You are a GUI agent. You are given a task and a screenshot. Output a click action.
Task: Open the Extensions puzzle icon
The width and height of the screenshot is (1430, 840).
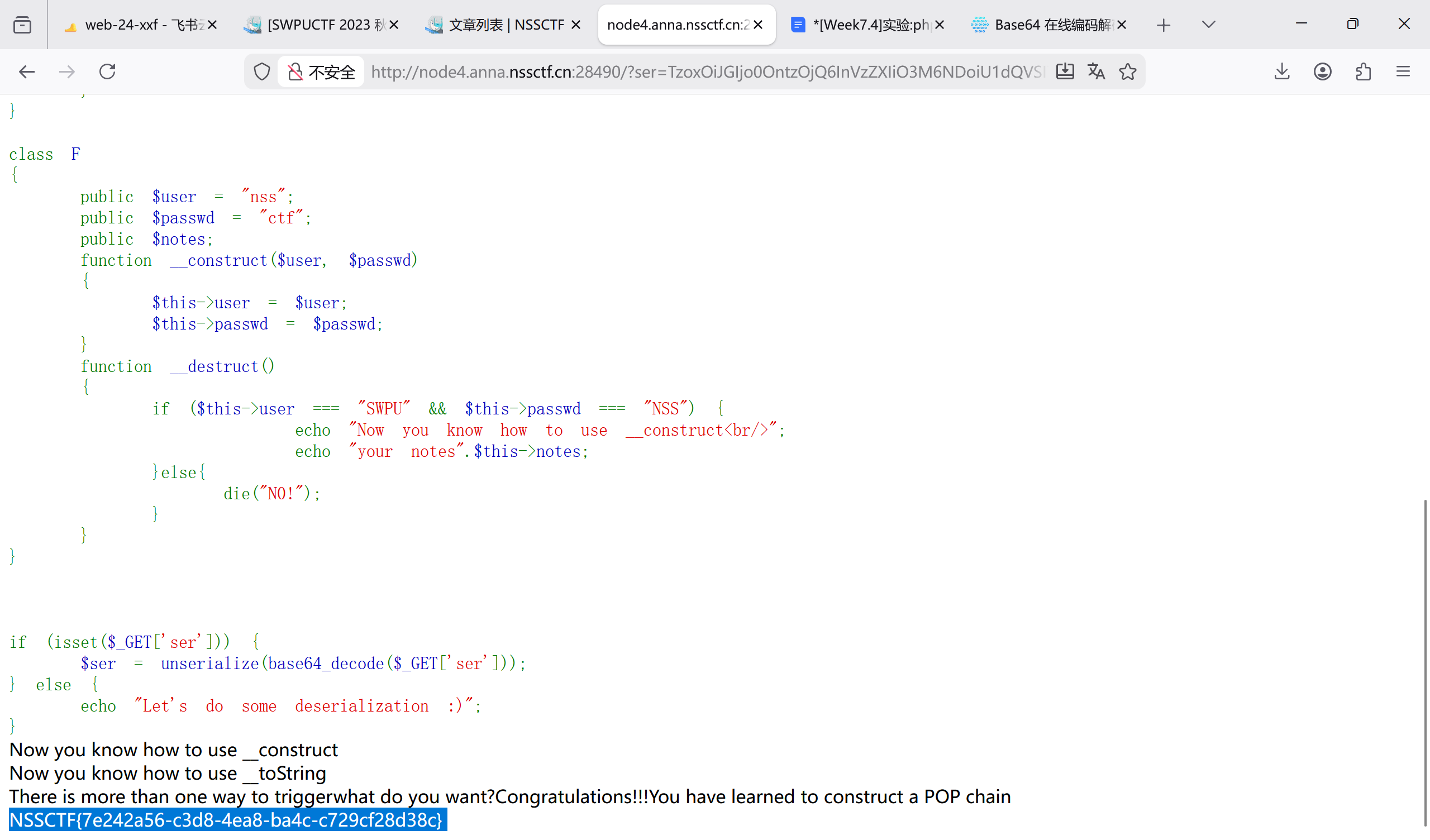pos(1363,71)
